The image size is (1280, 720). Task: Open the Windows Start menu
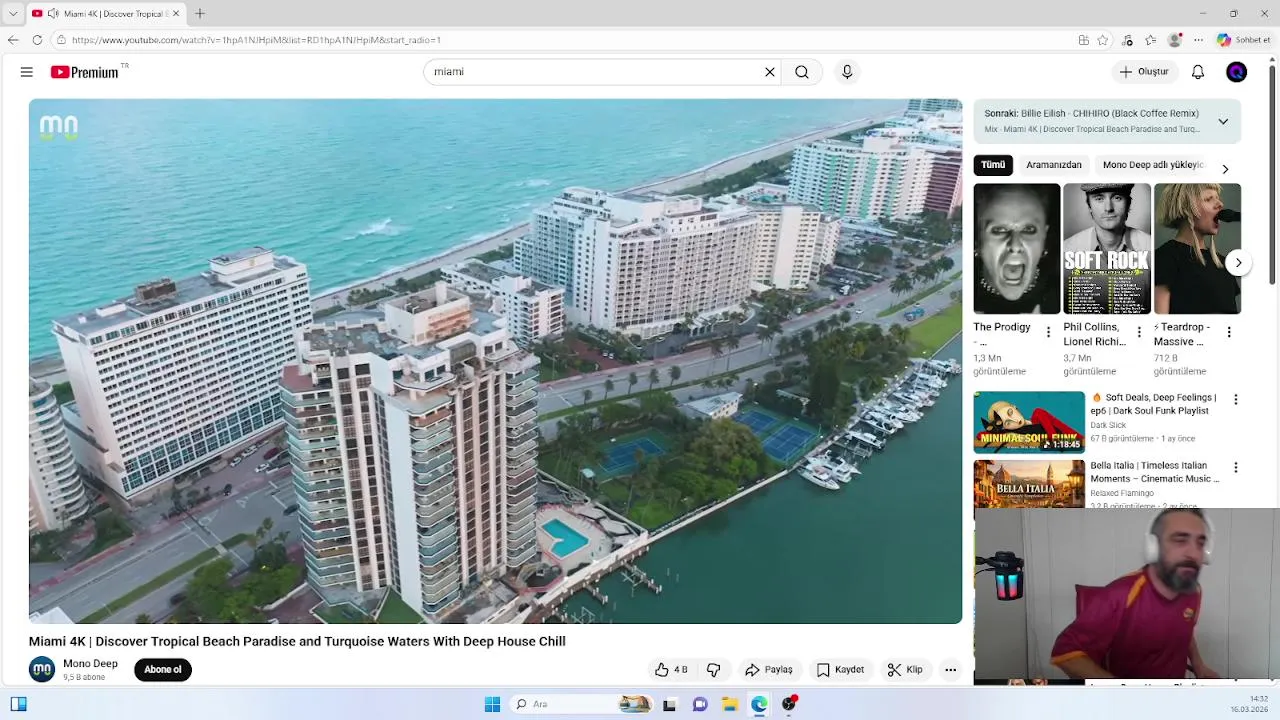point(492,704)
